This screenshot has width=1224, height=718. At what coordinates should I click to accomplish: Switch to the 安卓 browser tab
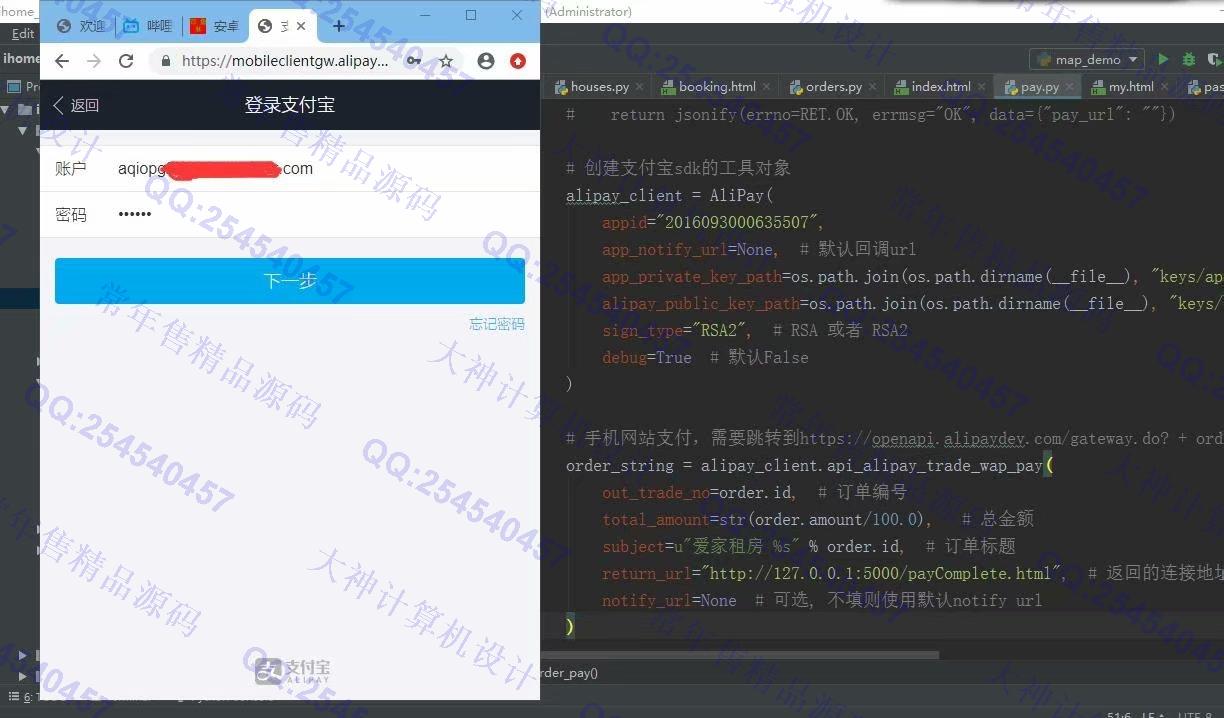pos(214,26)
